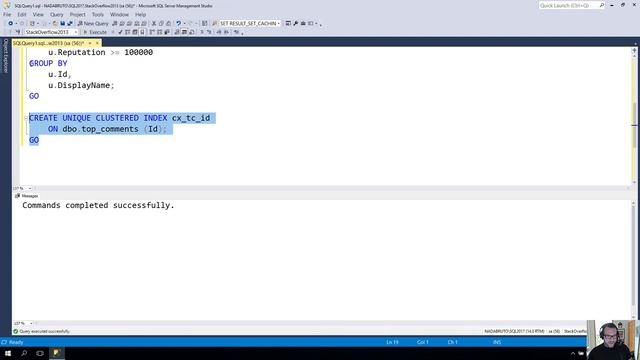
Task: Select the Messages results tab
Action: pos(27,196)
